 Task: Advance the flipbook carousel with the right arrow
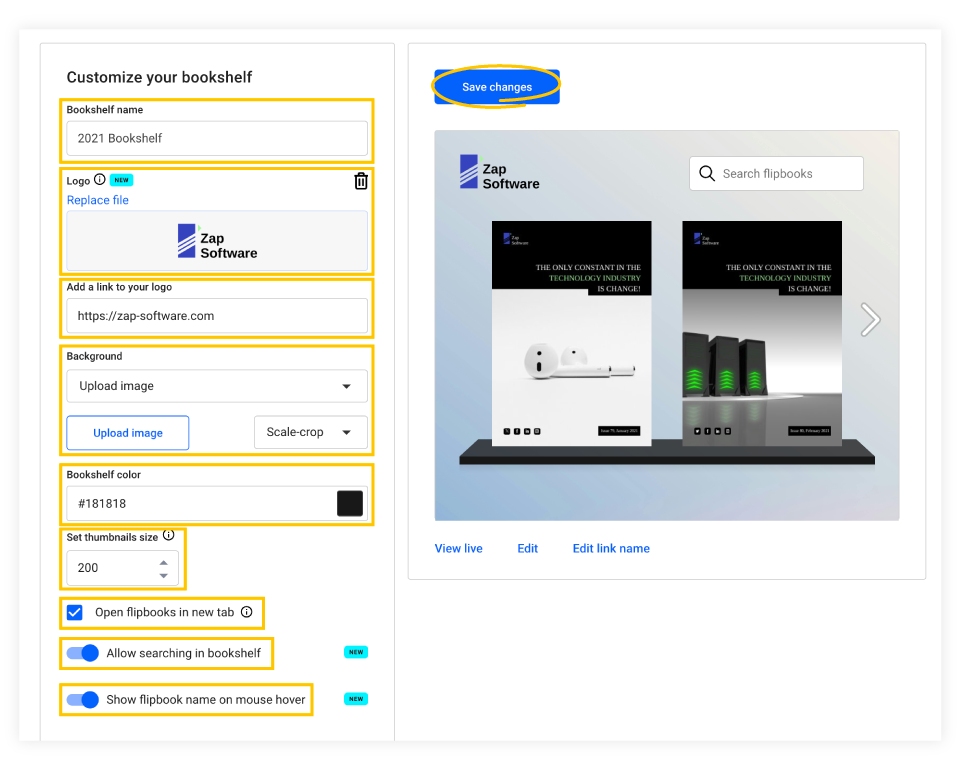(870, 319)
